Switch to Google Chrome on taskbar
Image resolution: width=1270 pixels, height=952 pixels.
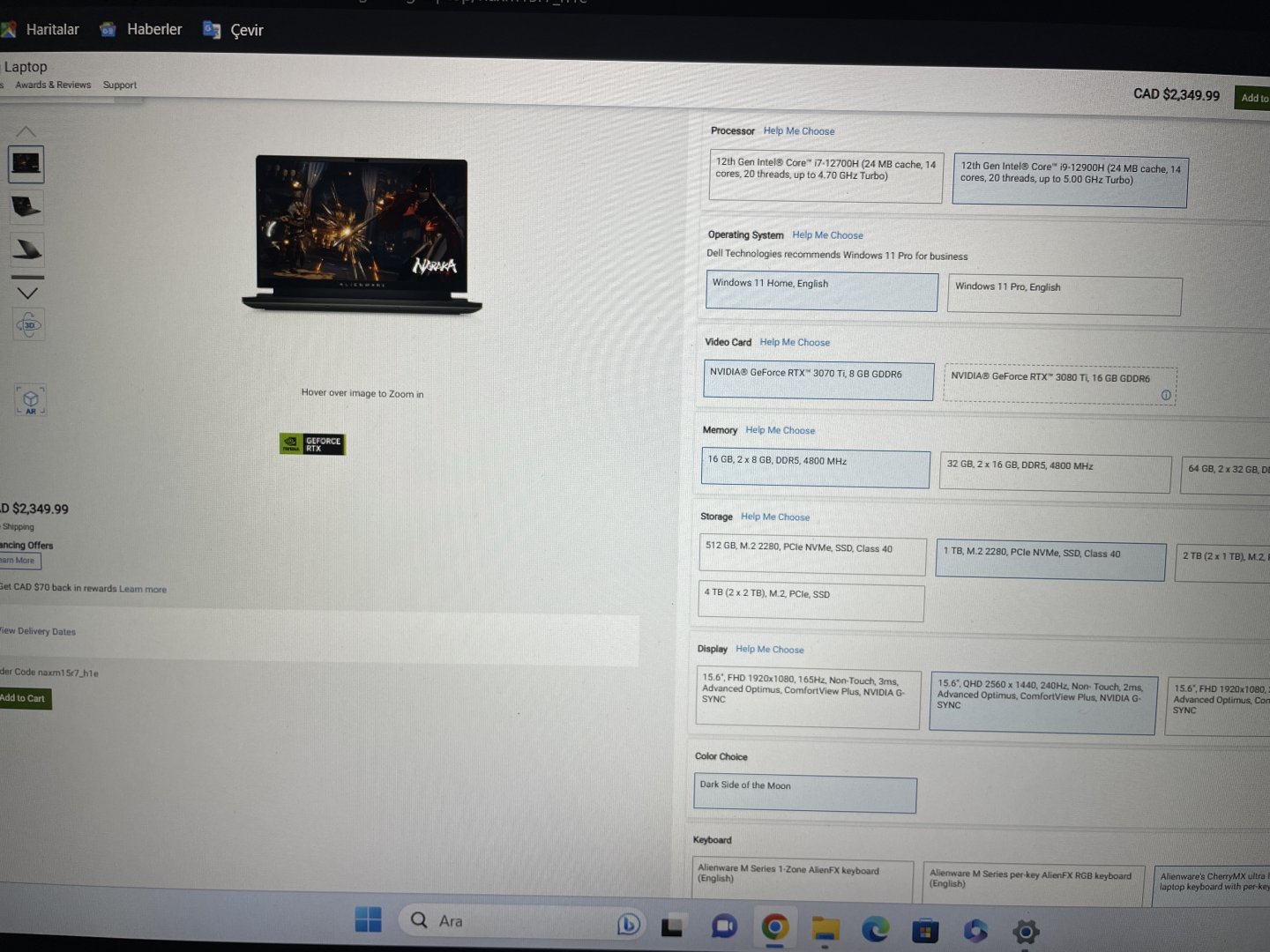tap(774, 927)
